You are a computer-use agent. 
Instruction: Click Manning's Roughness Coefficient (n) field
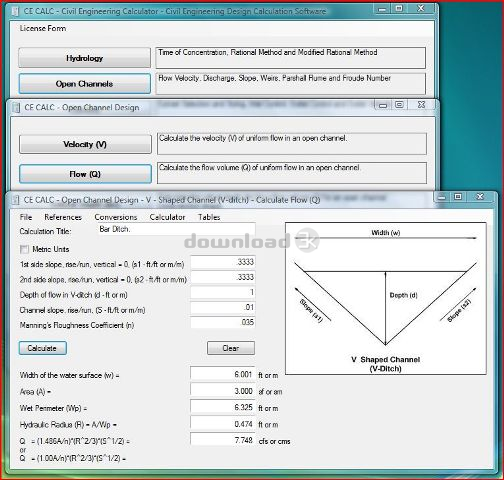pos(222,322)
